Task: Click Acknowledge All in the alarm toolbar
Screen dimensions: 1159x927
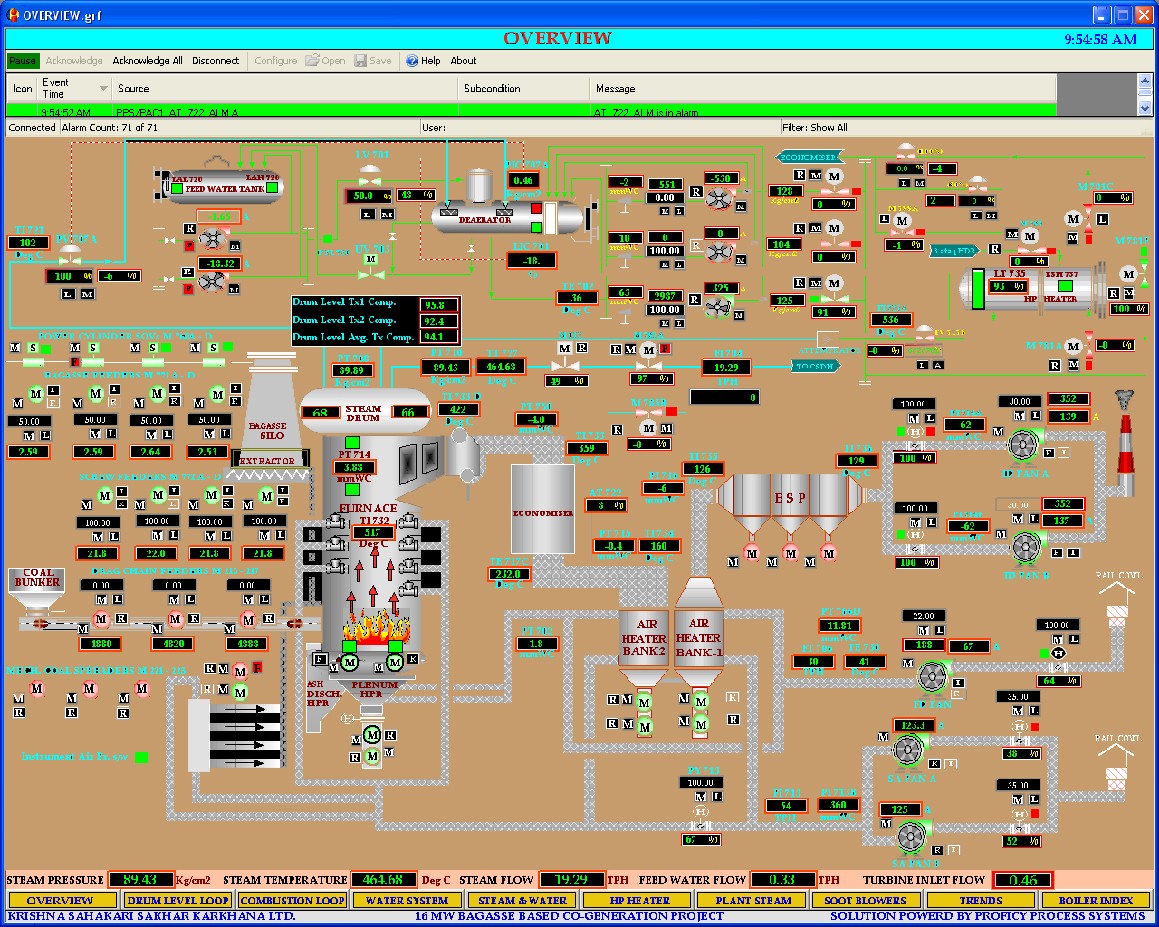Action: [x=147, y=61]
